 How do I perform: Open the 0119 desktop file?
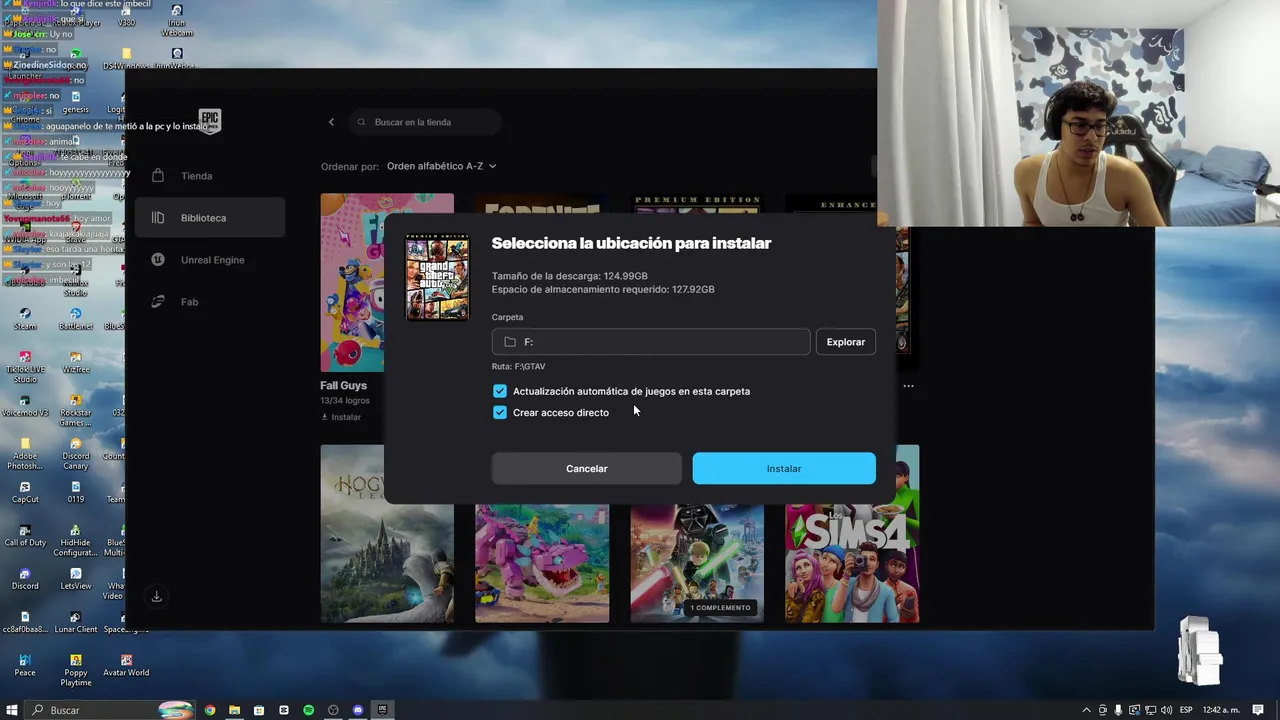coord(75,491)
